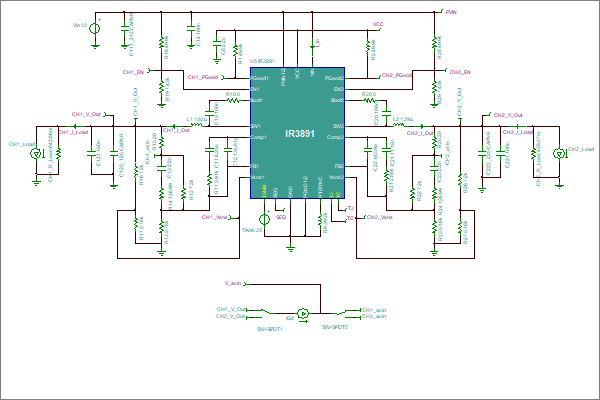600x400 pixels.
Task: Click the CH1_EN net label
Action: pos(133,72)
